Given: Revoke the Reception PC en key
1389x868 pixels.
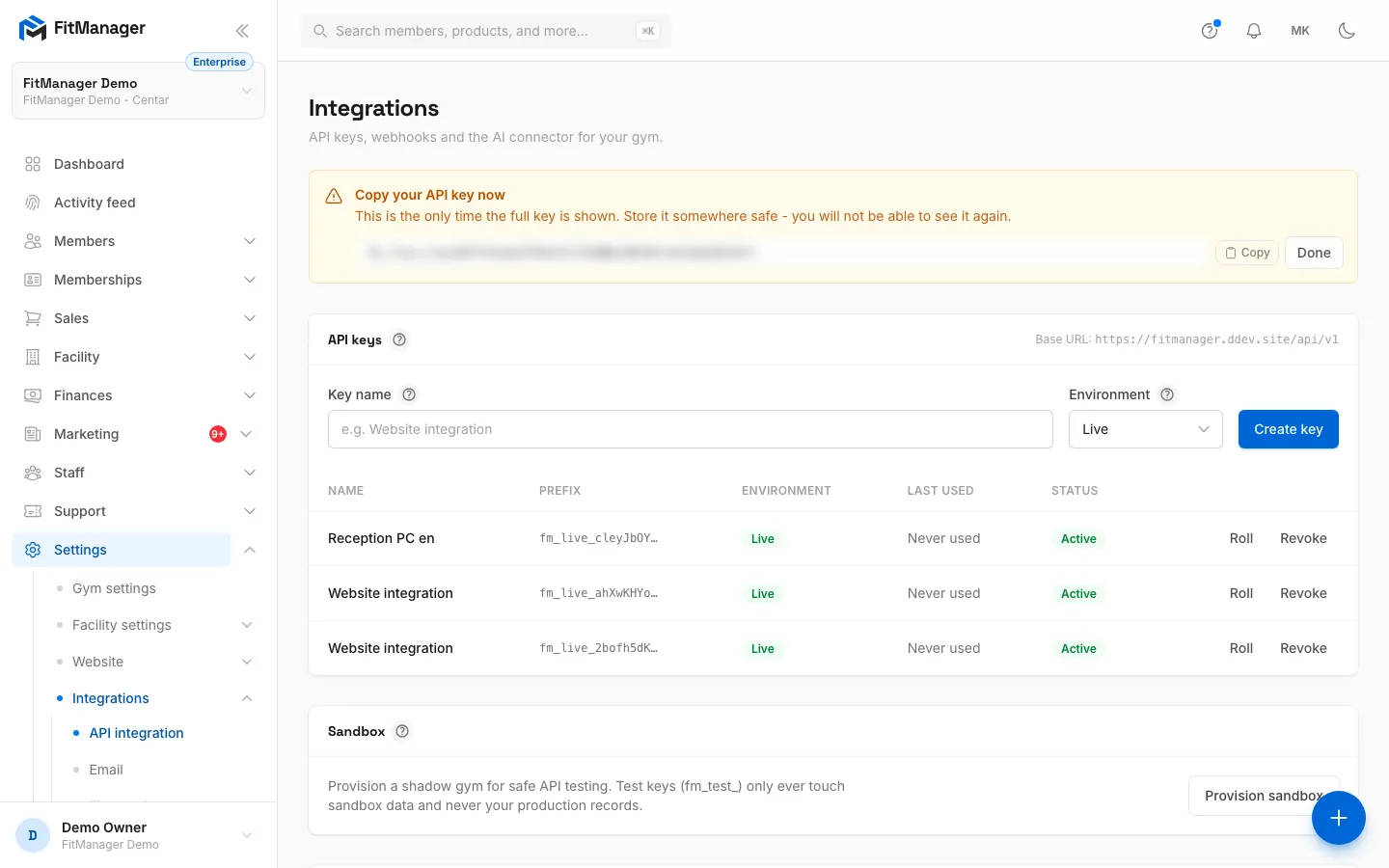Looking at the screenshot, I should pos(1303,538).
